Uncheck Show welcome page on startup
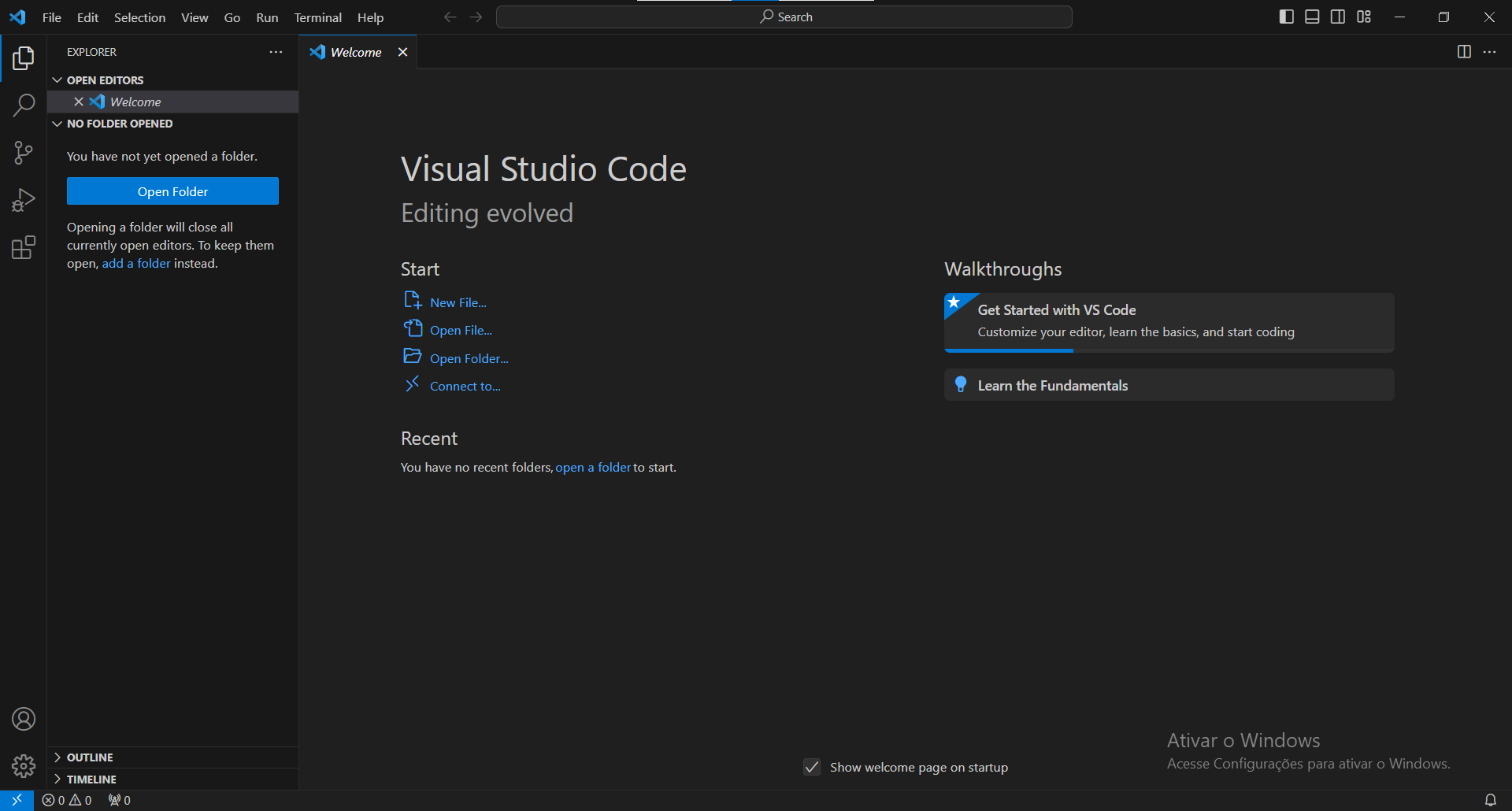The image size is (1512, 811). coord(812,767)
